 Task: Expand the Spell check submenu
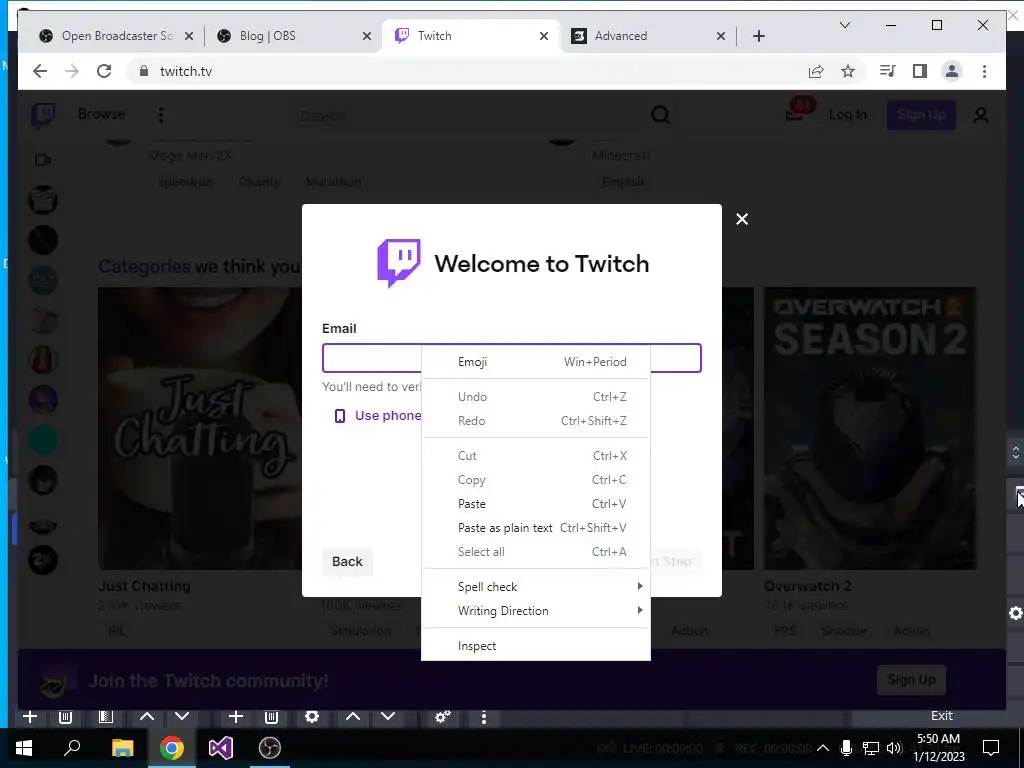[536, 586]
